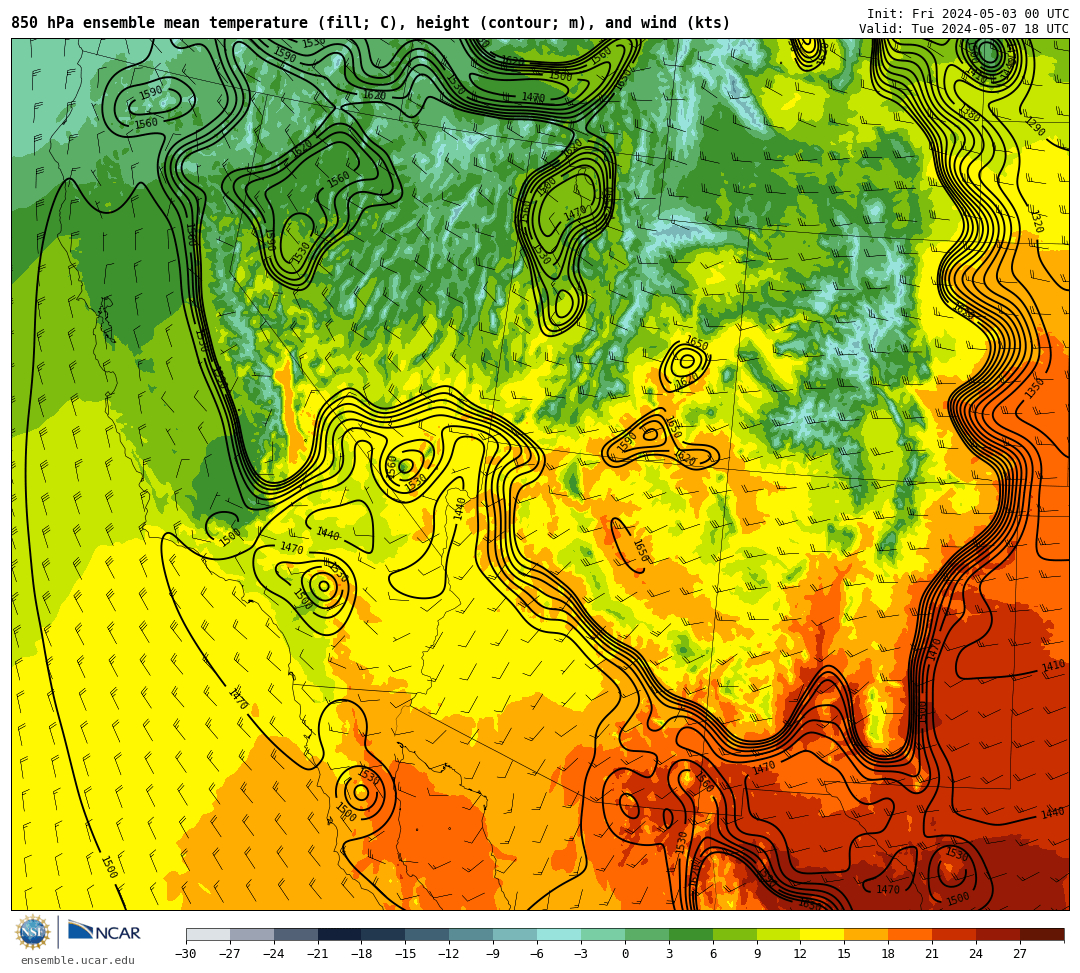Click the 6 colorbar label

[x=713, y=954]
